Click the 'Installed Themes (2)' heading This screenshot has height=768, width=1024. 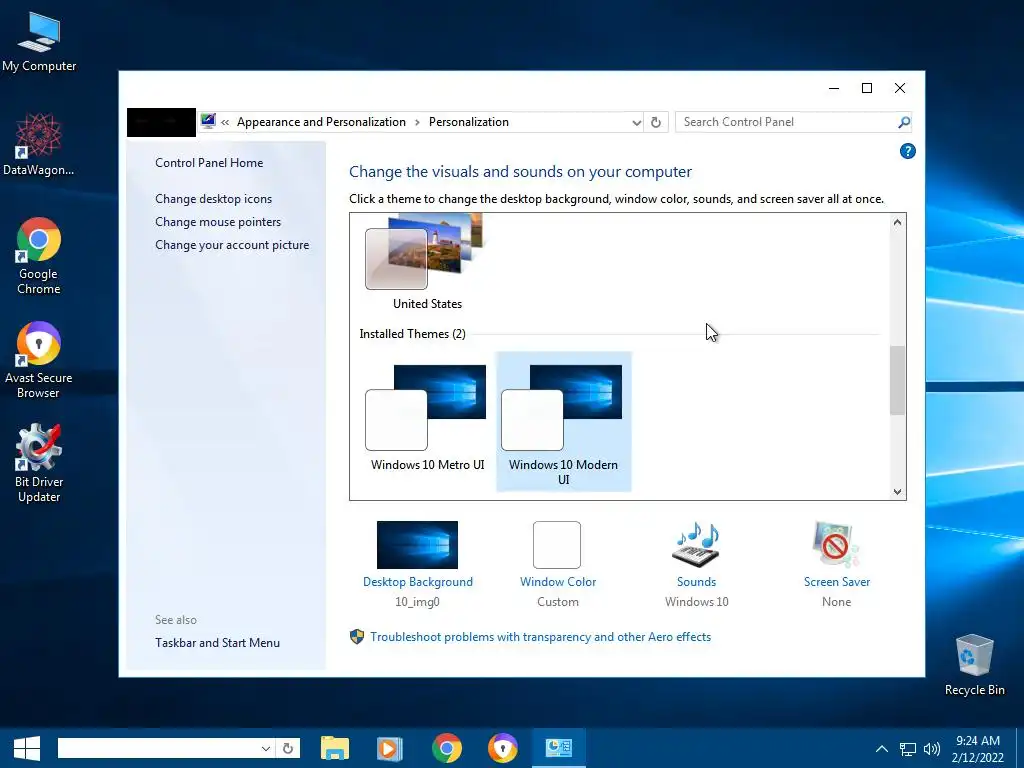point(412,334)
